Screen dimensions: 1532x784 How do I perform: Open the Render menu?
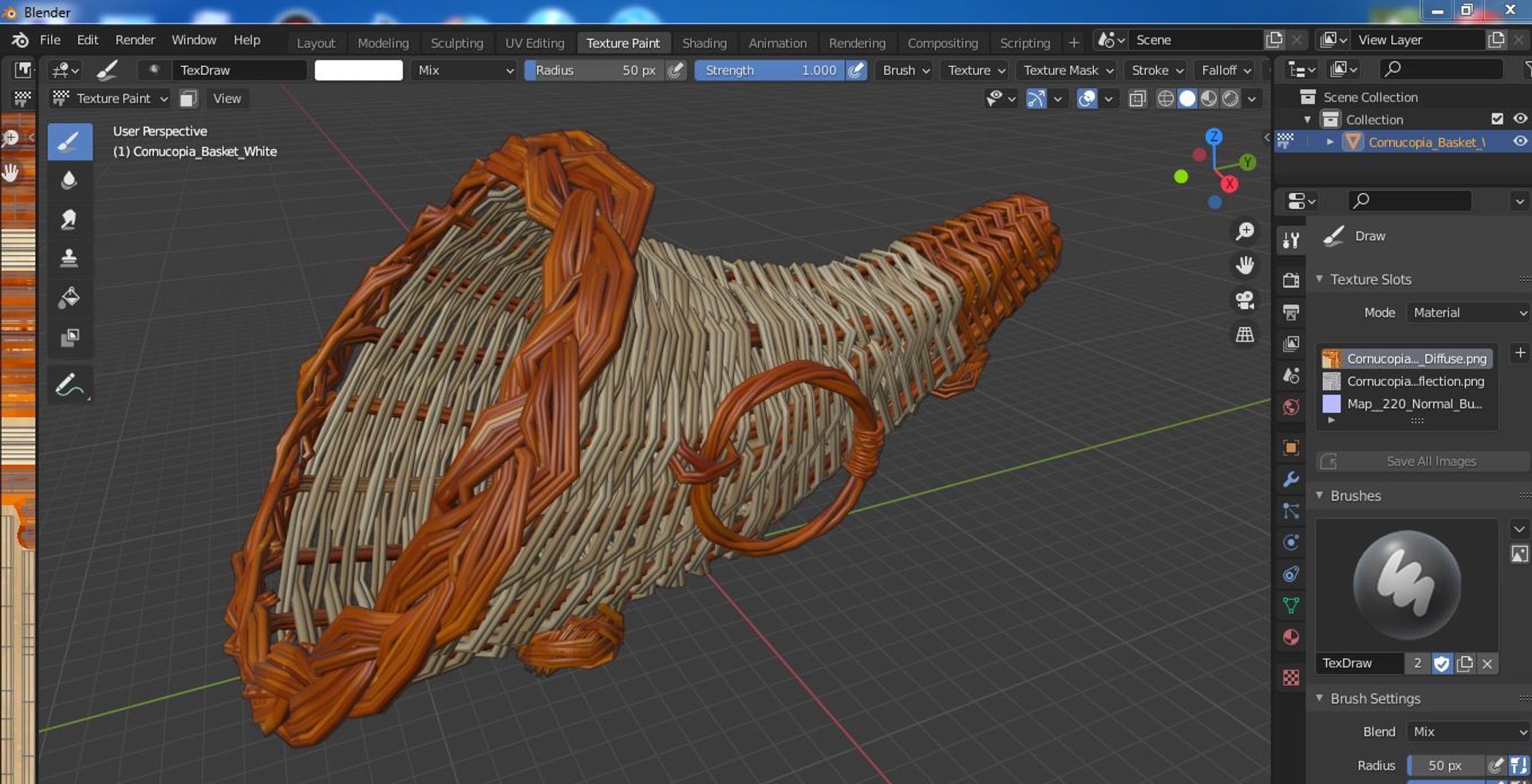click(x=135, y=40)
